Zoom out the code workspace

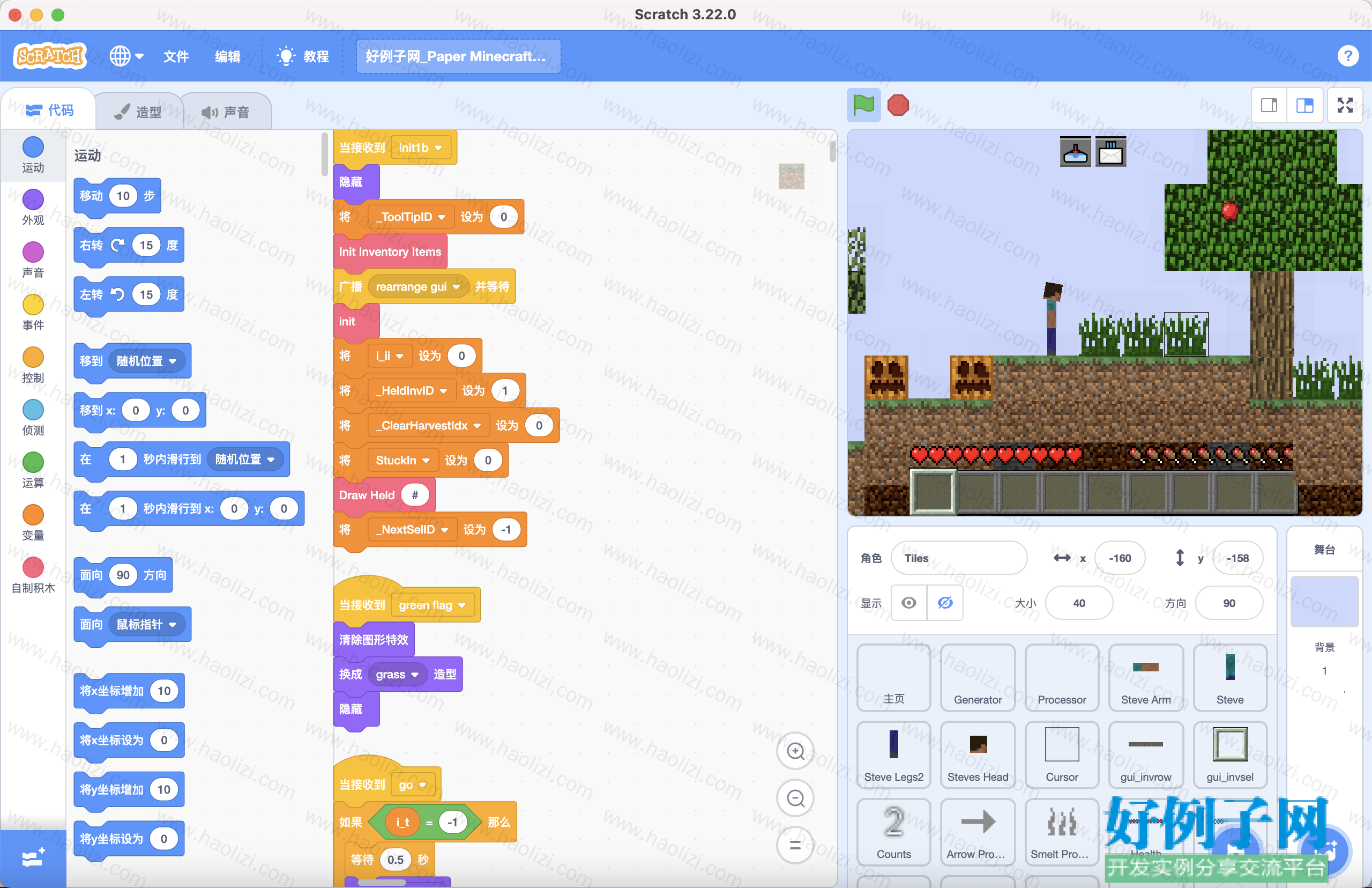point(795,798)
